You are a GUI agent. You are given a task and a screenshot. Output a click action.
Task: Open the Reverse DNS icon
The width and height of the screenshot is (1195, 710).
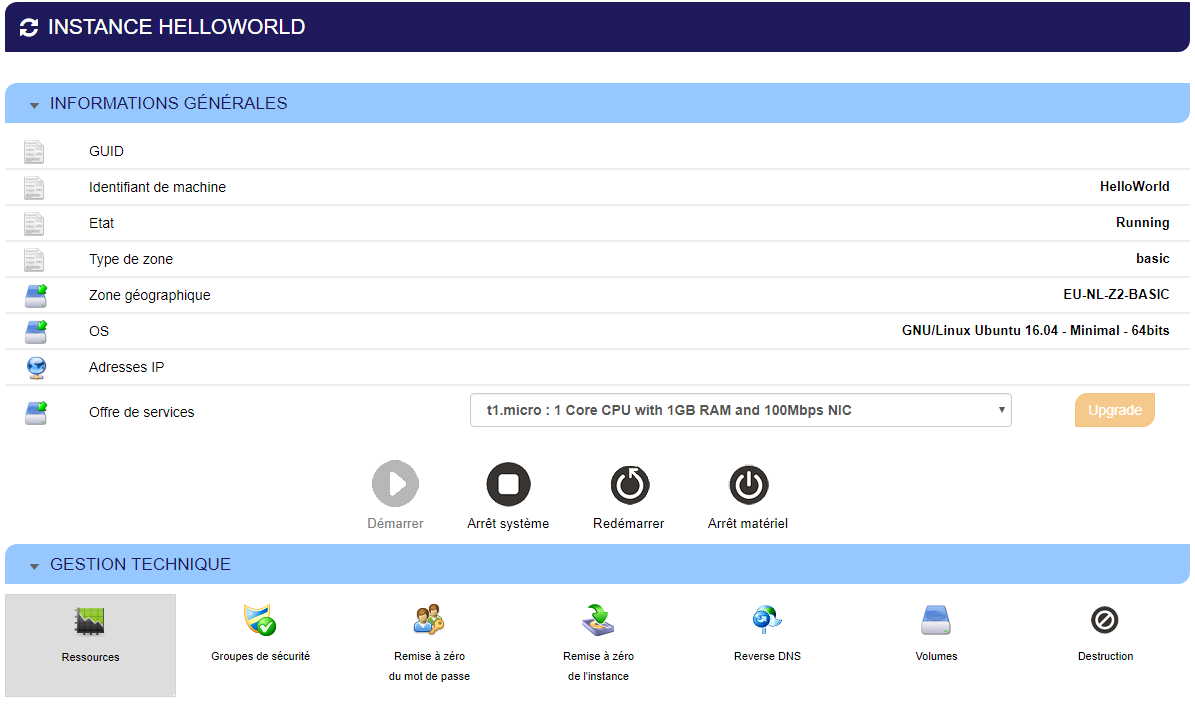(767, 619)
